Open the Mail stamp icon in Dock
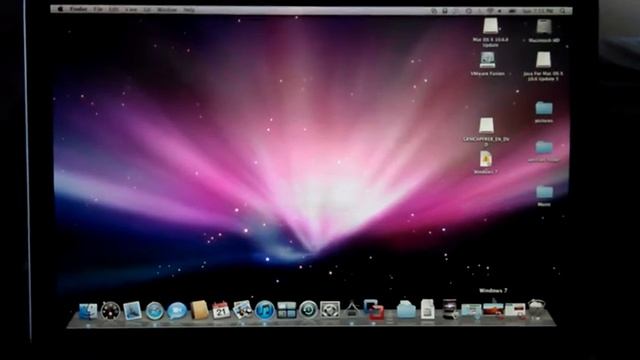The height and width of the screenshot is (360, 640). tap(133, 311)
